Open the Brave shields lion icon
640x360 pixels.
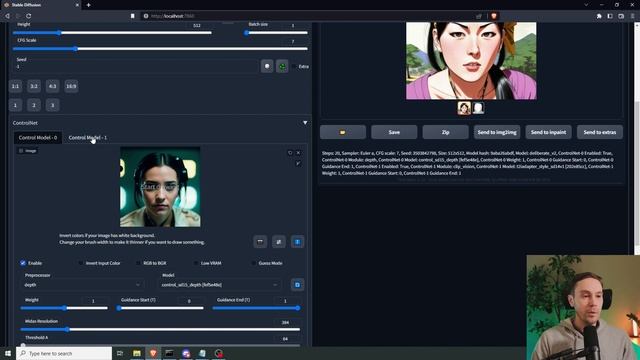point(493,16)
